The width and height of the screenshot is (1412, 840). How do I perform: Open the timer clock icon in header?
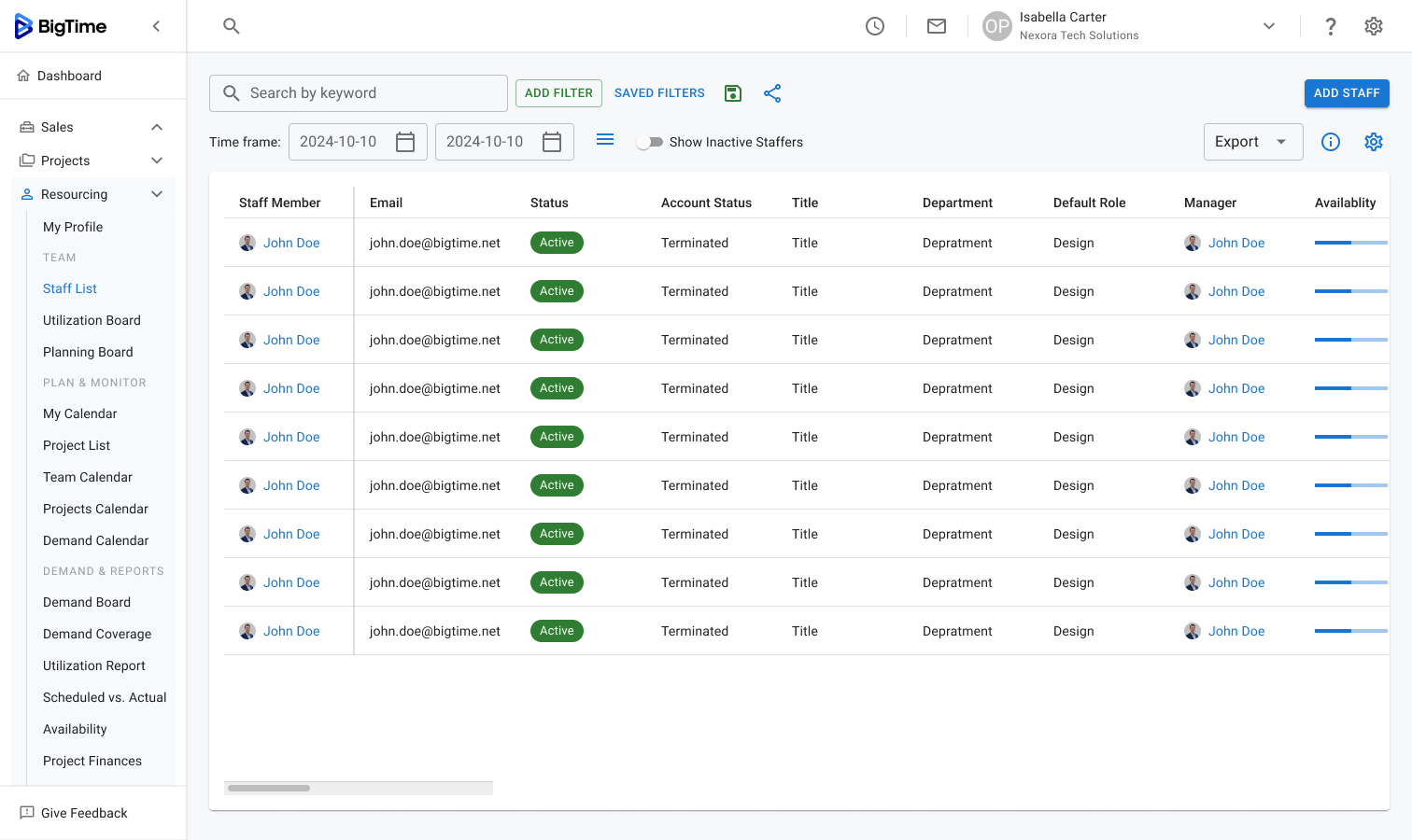tap(875, 26)
